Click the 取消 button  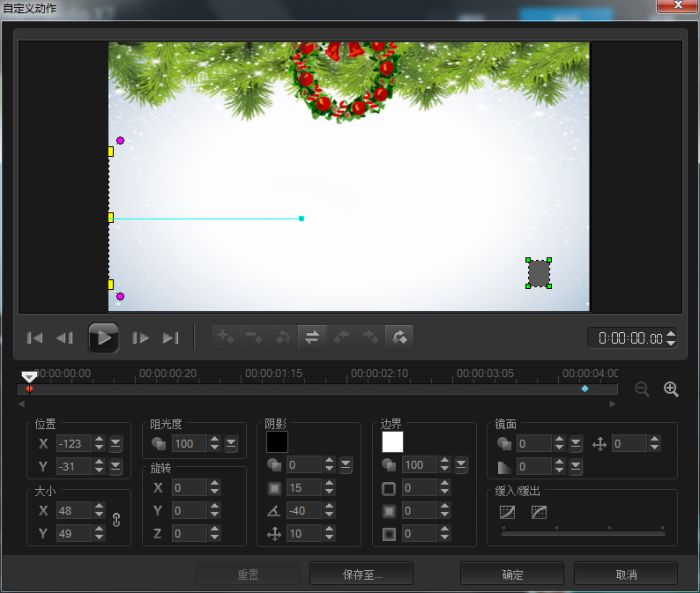[626, 574]
